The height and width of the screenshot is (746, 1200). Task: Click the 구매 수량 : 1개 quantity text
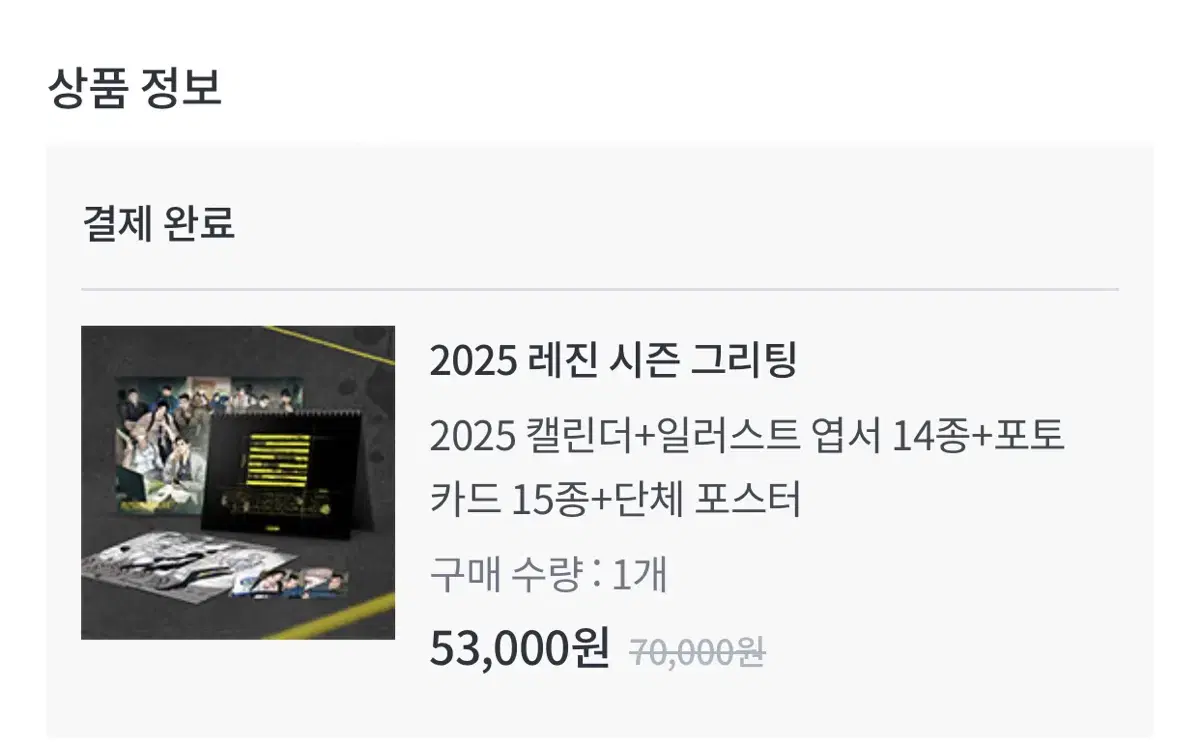[548, 575]
